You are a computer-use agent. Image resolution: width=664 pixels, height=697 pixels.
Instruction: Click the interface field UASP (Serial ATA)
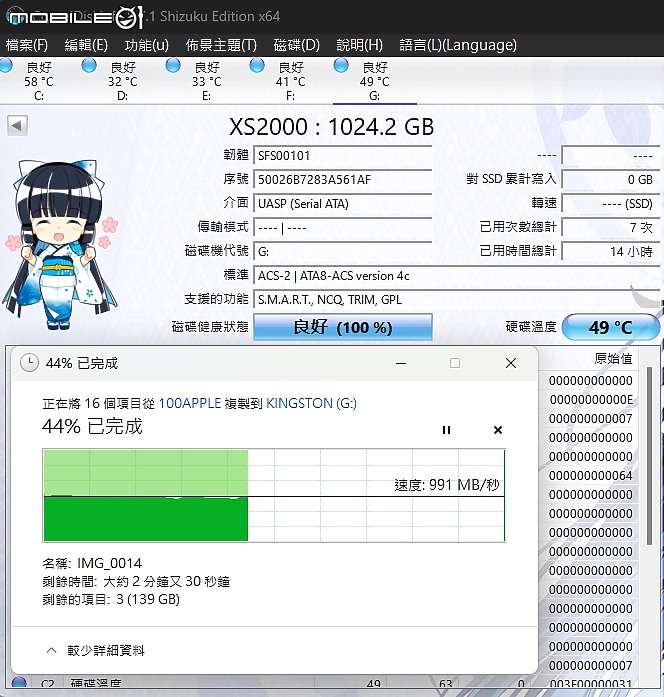343,204
